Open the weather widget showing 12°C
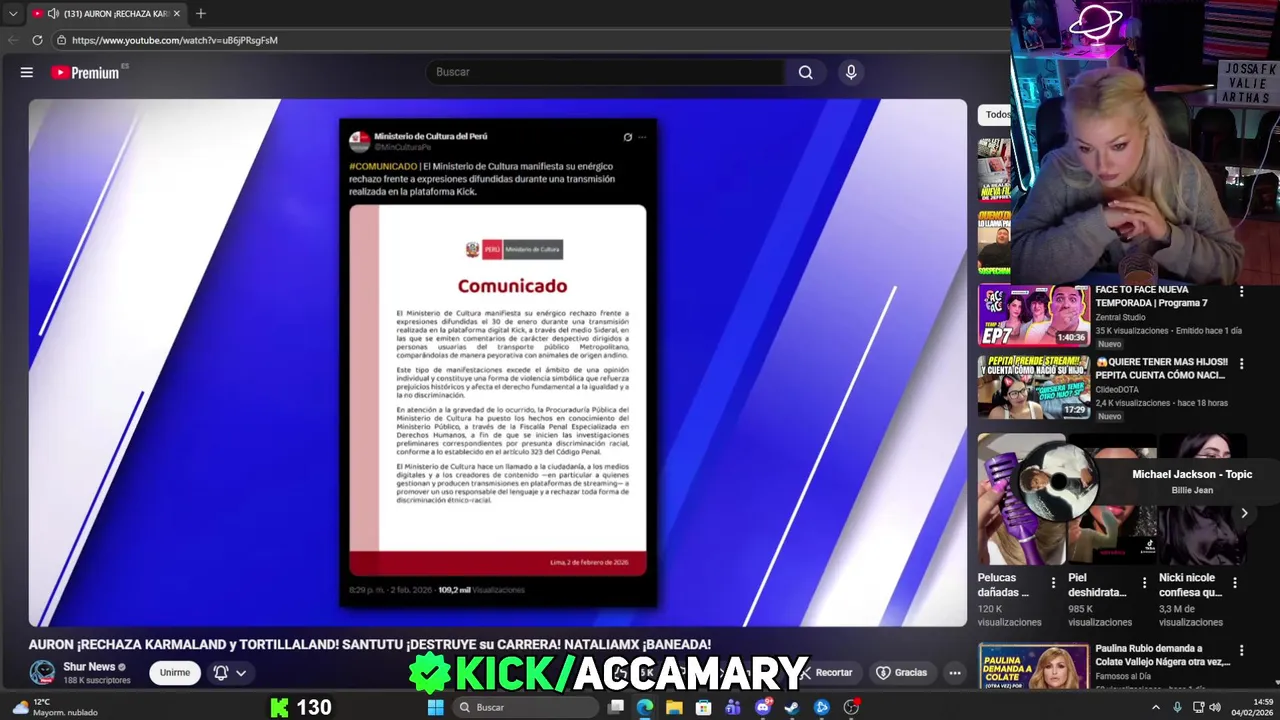This screenshot has width=1280, height=720. (55, 707)
